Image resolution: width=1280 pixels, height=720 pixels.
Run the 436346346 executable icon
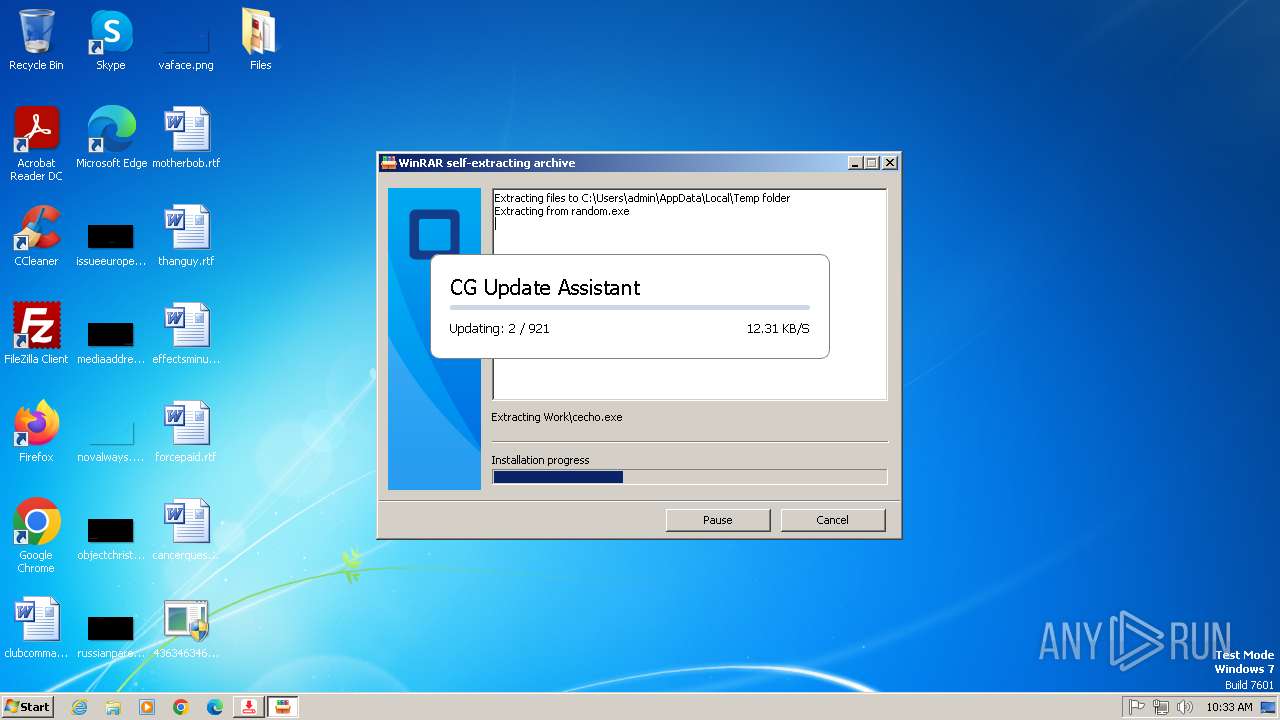coord(186,628)
